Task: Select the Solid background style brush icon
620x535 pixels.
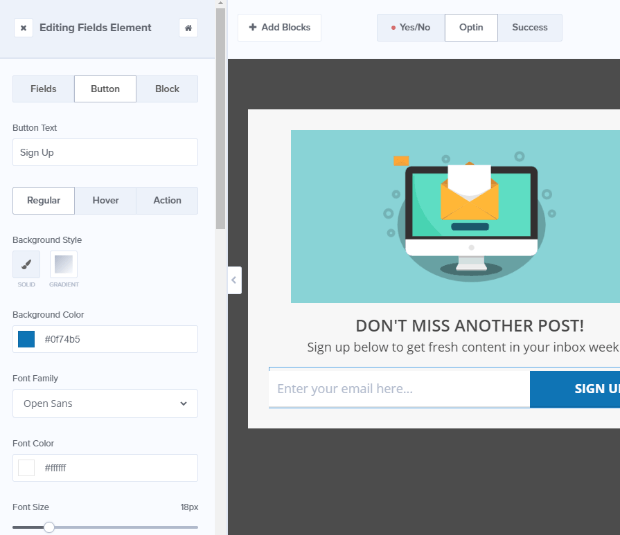Action: (x=26, y=264)
